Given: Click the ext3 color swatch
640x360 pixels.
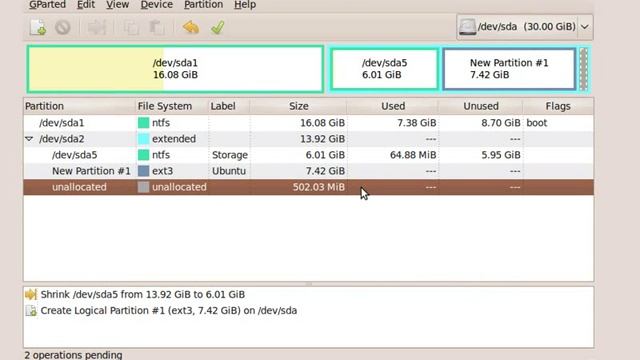Looking at the screenshot, I should [143, 171].
